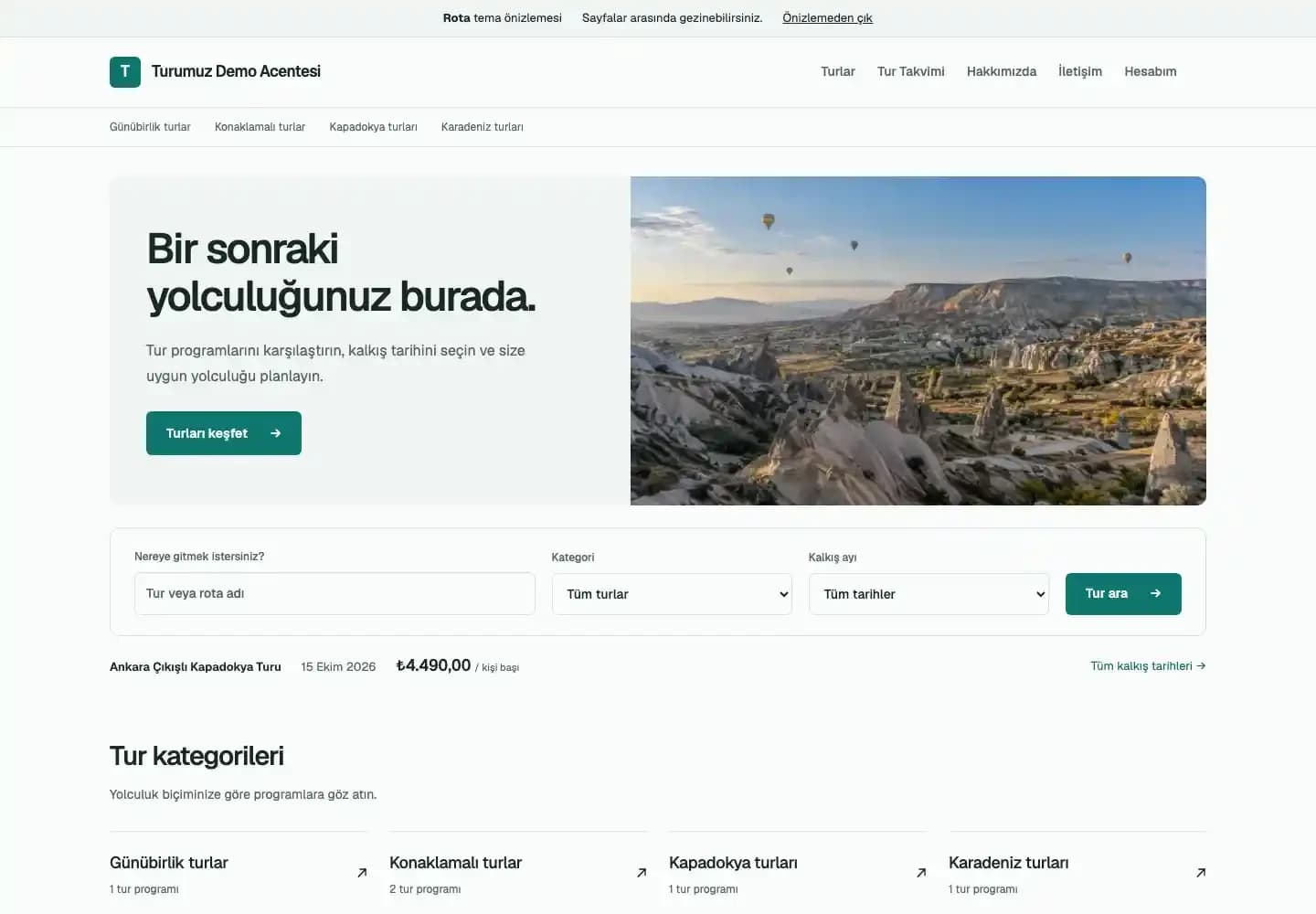Image resolution: width=1316 pixels, height=914 pixels.
Task: Open Tur Takvimi menu item
Action: [911, 71]
